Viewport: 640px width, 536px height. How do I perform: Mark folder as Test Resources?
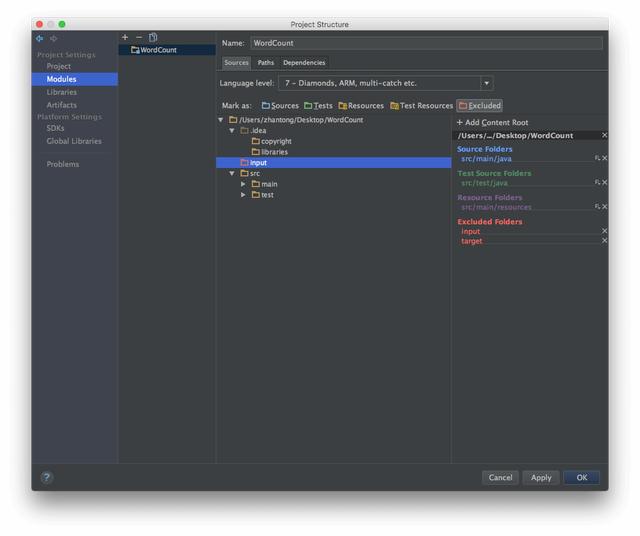coord(422,106)
